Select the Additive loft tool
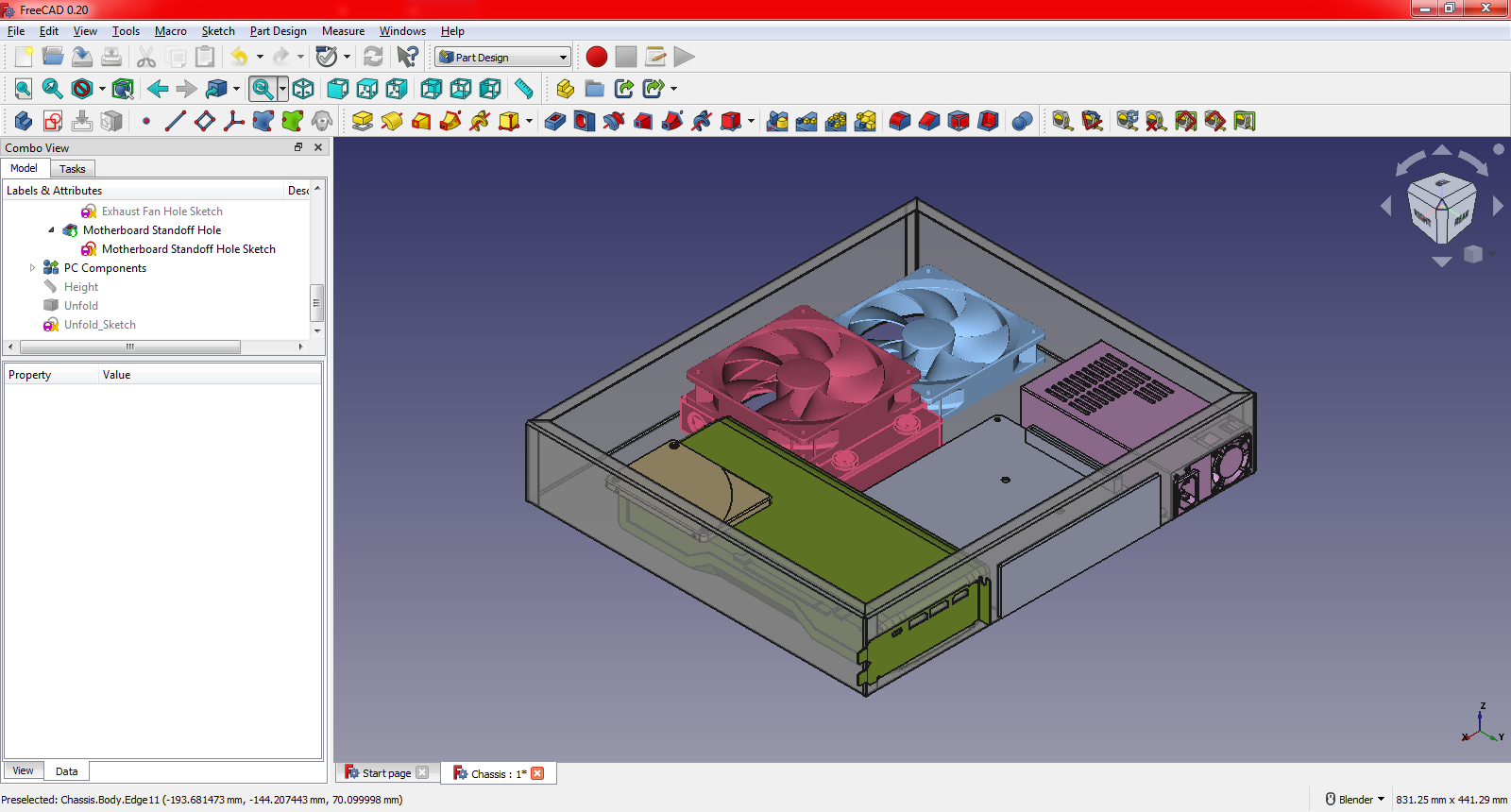The width and height of the screenshot is (1511, 812). pyautogui.click(x=421, y=121)
